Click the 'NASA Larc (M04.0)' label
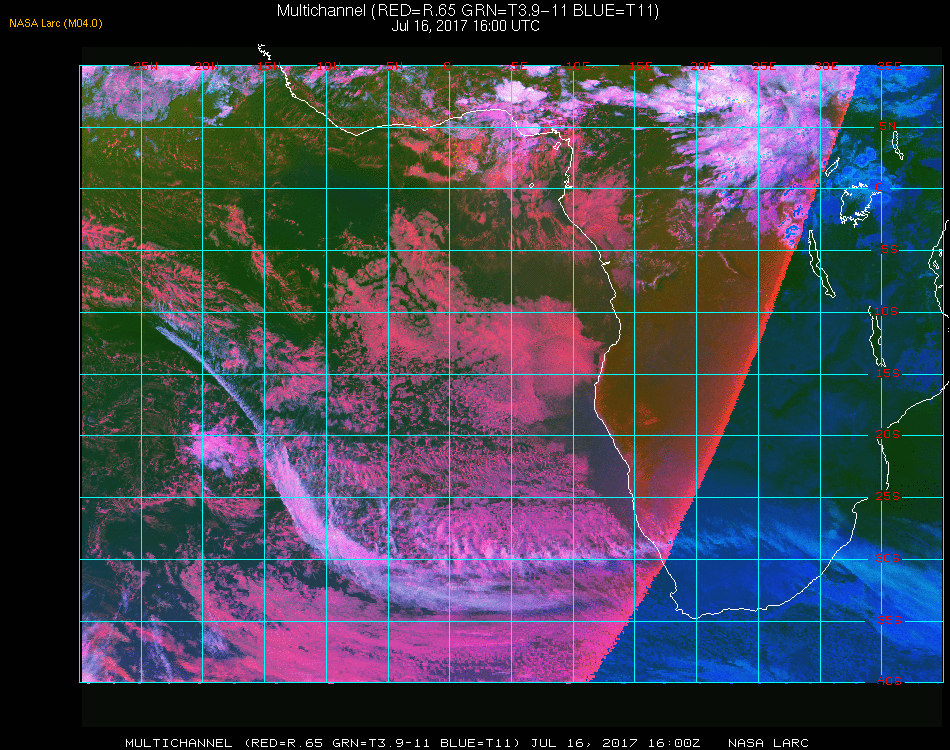Viewport: 950px width, 750px height. [56, 23]
